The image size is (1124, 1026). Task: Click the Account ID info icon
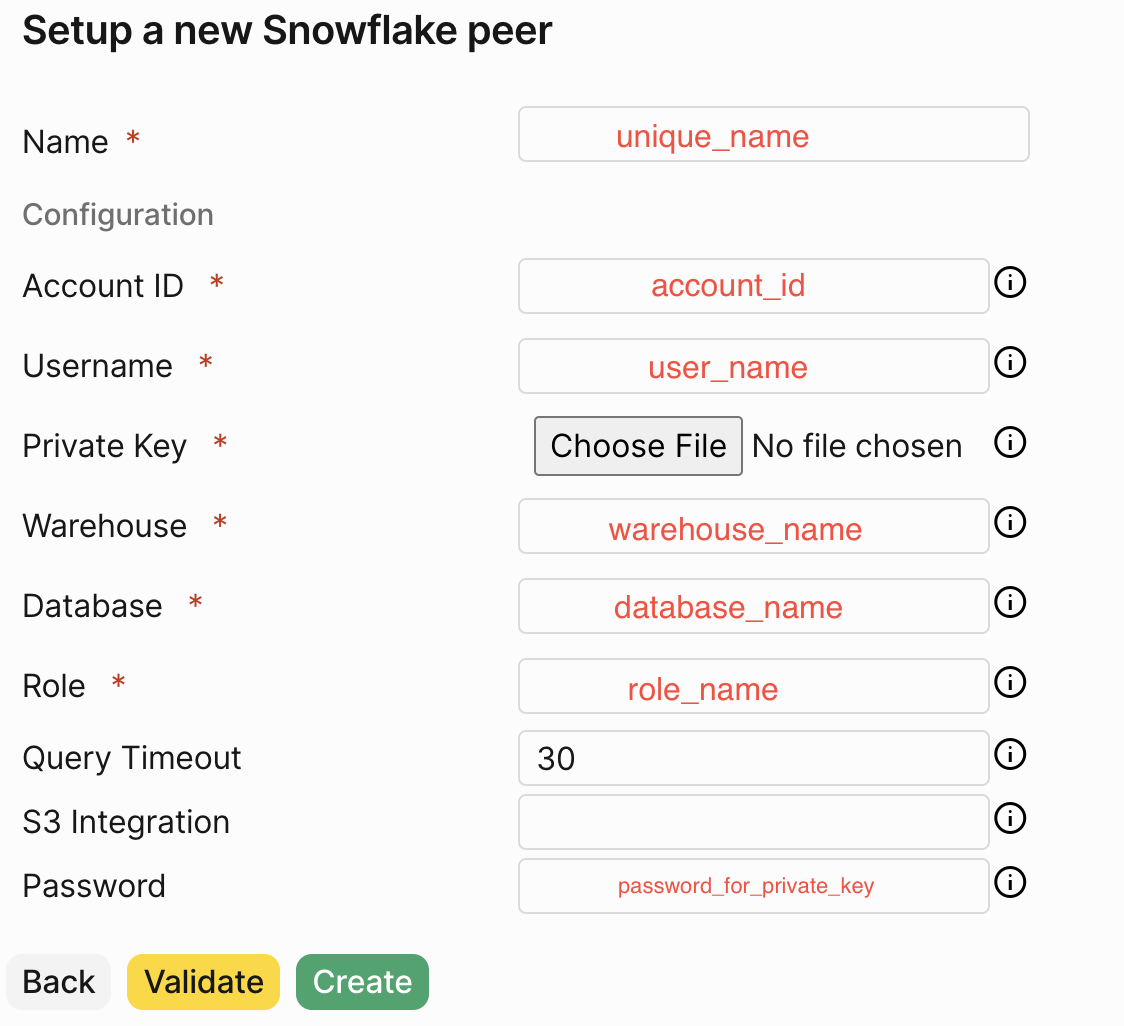1010,282
